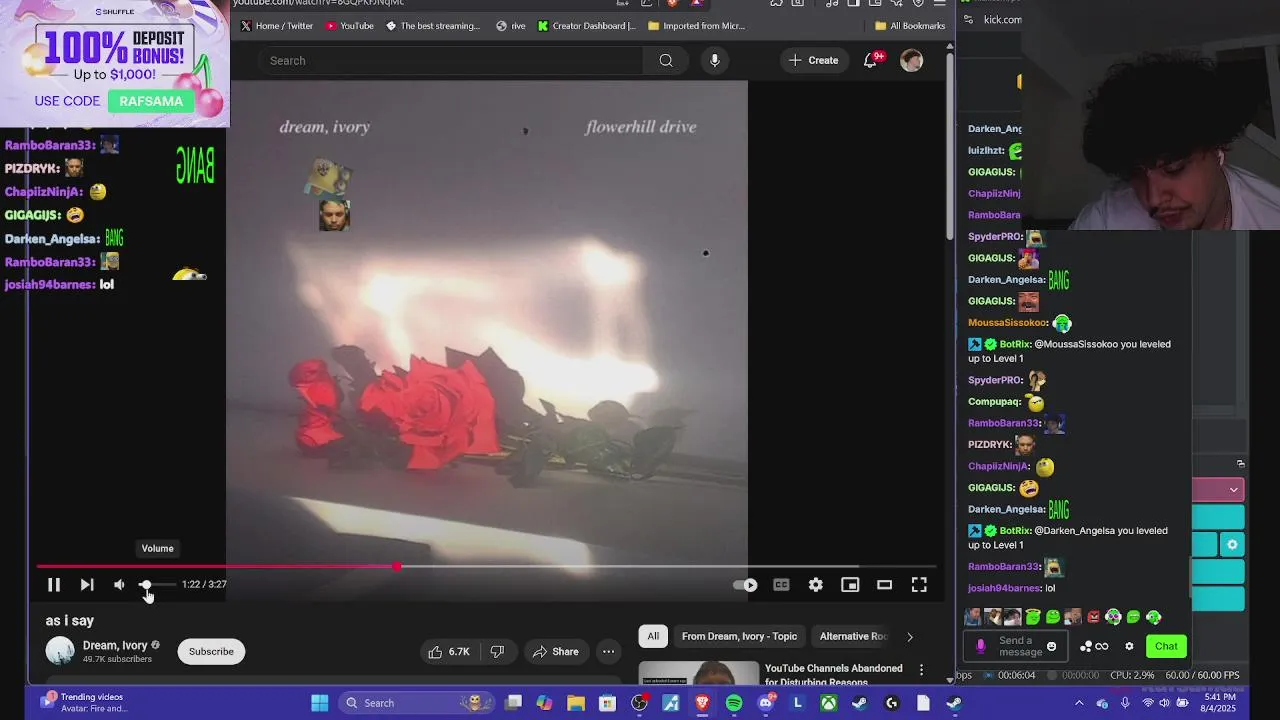Click the taskbar Search box

pos(416,703)
